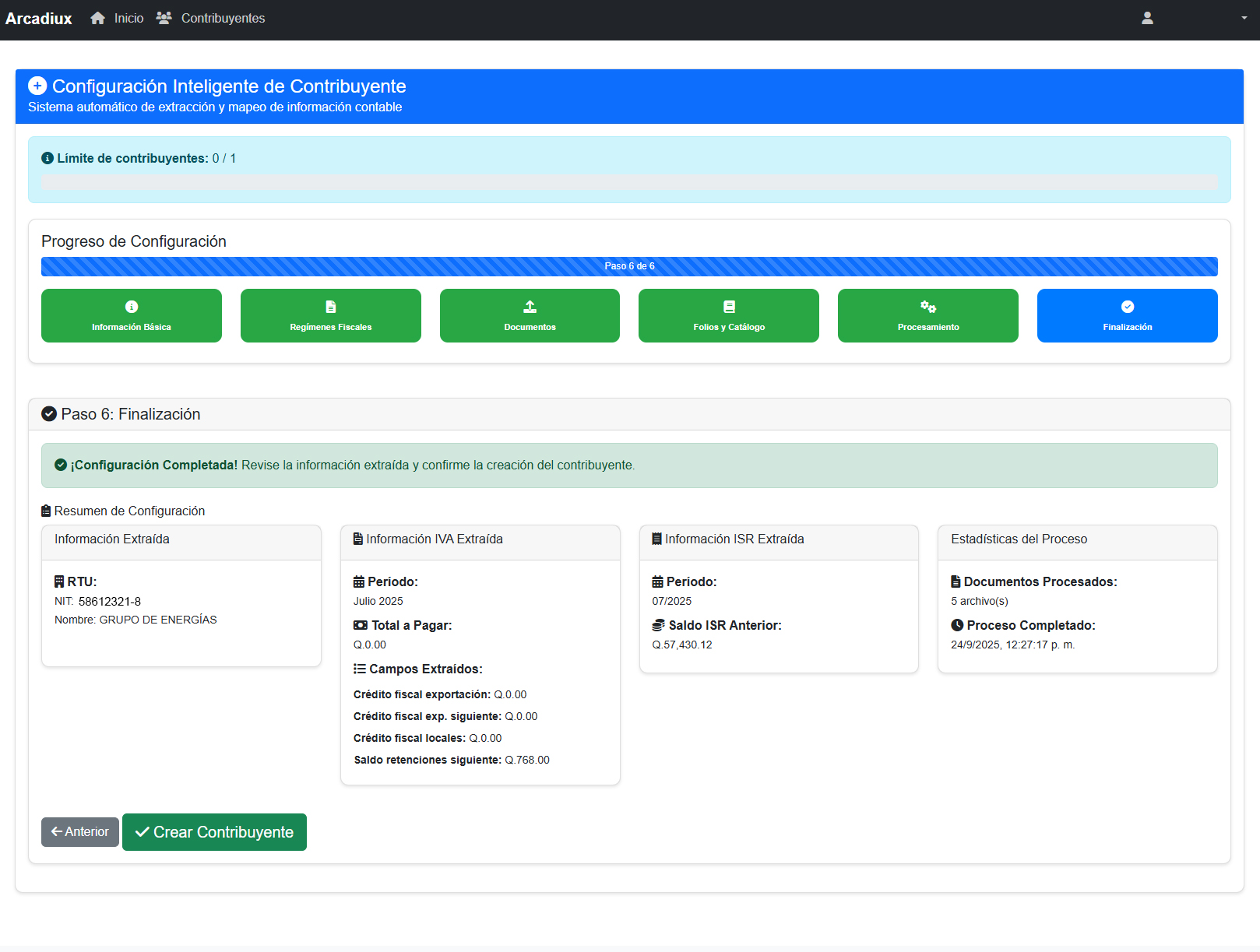Select the Procesamiento gears icon
Image resolution: width=1260 pixels, height=952 pixels.
coord(927,307)
